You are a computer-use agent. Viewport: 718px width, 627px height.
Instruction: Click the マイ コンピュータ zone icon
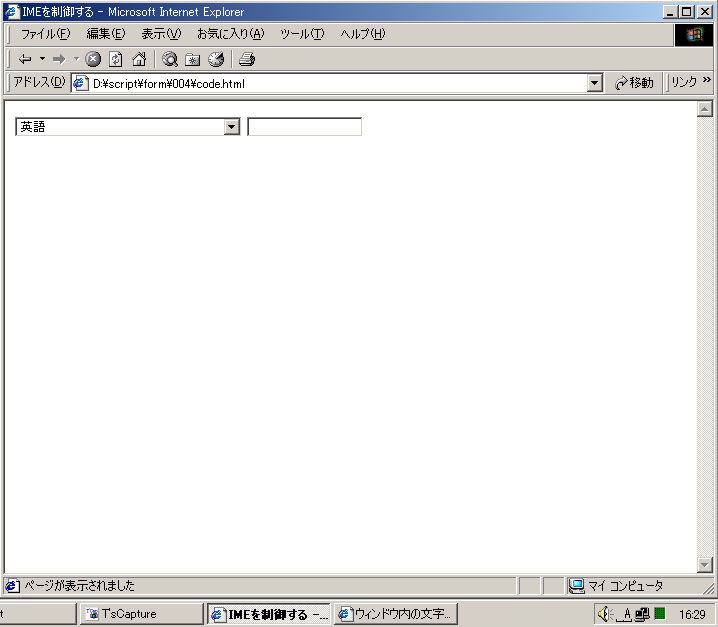pos(577,585)
